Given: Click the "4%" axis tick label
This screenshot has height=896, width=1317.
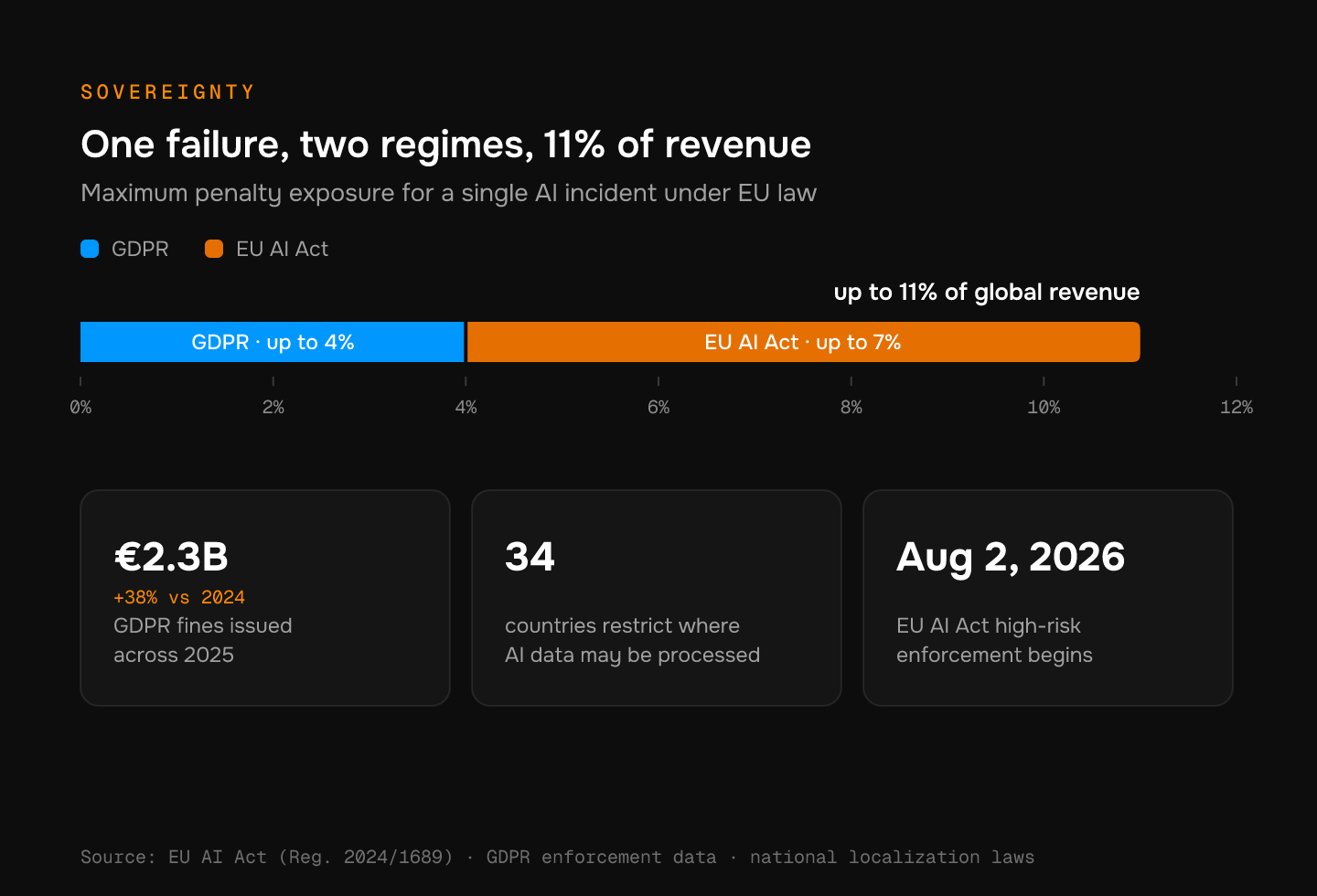Looking at the screenshot, I should [466, 407].
